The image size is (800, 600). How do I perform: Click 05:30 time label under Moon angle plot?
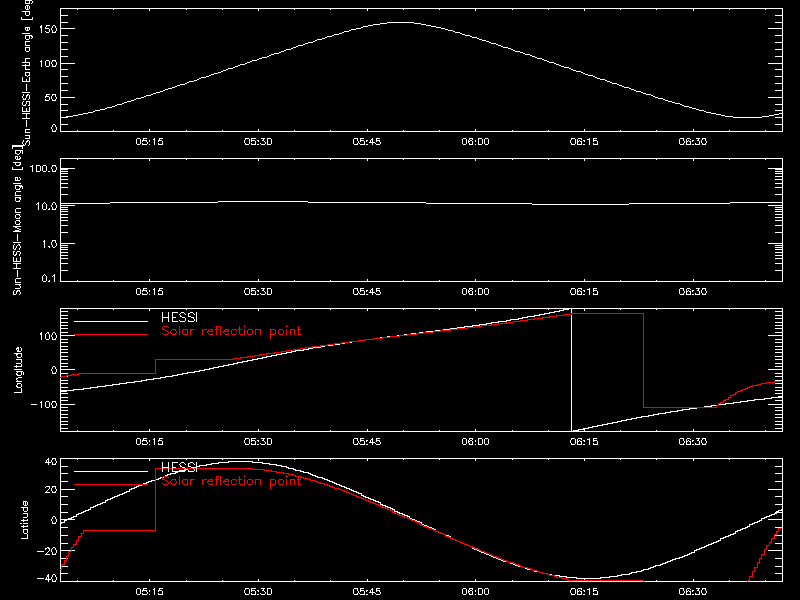pos(258,292)
